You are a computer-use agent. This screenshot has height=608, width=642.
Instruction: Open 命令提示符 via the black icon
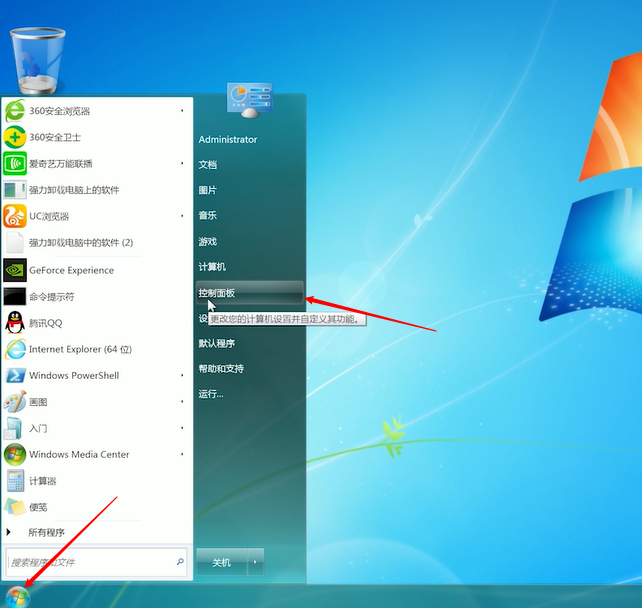coord(15,296)
